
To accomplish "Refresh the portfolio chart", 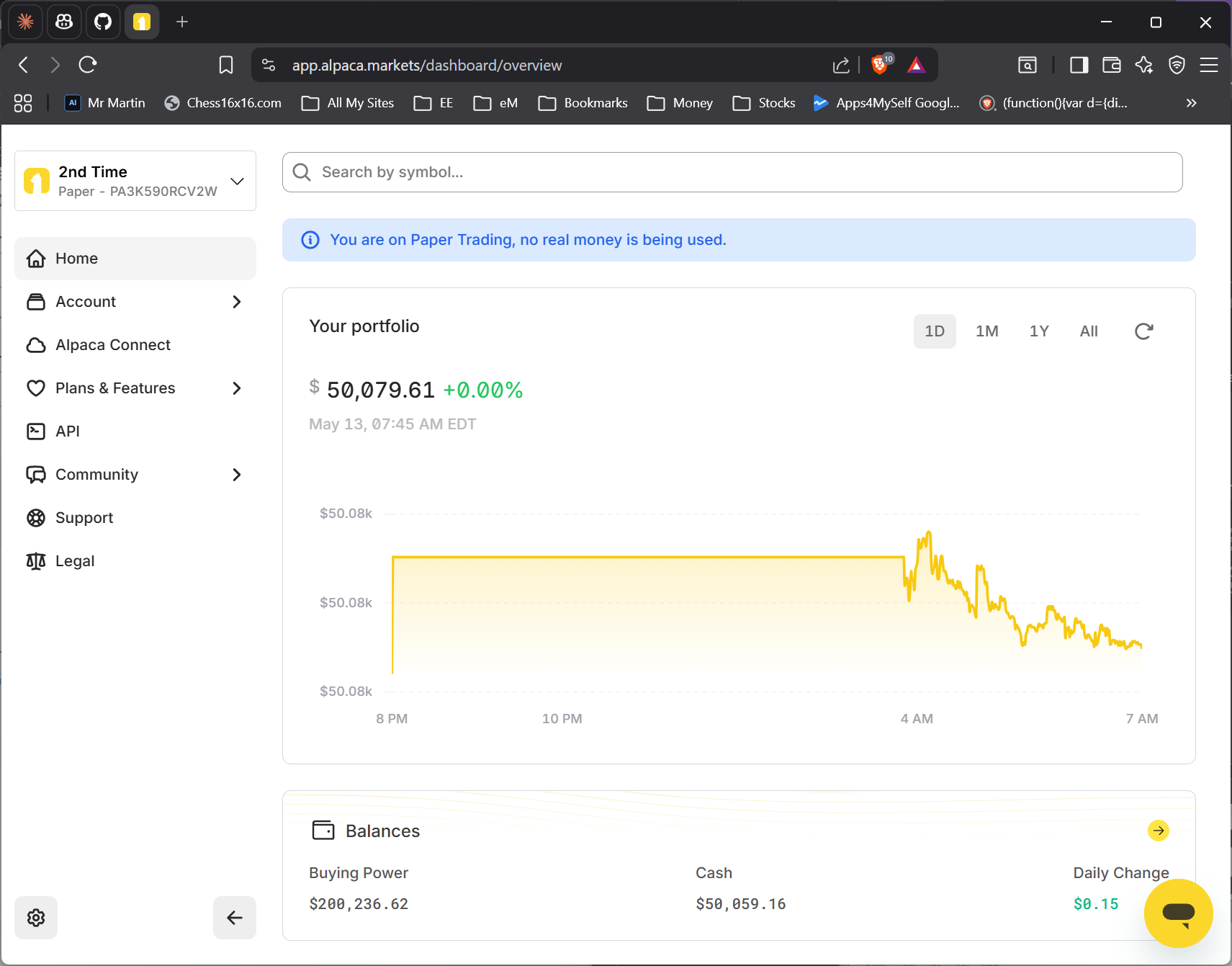I will click(x=1144, y=331).
